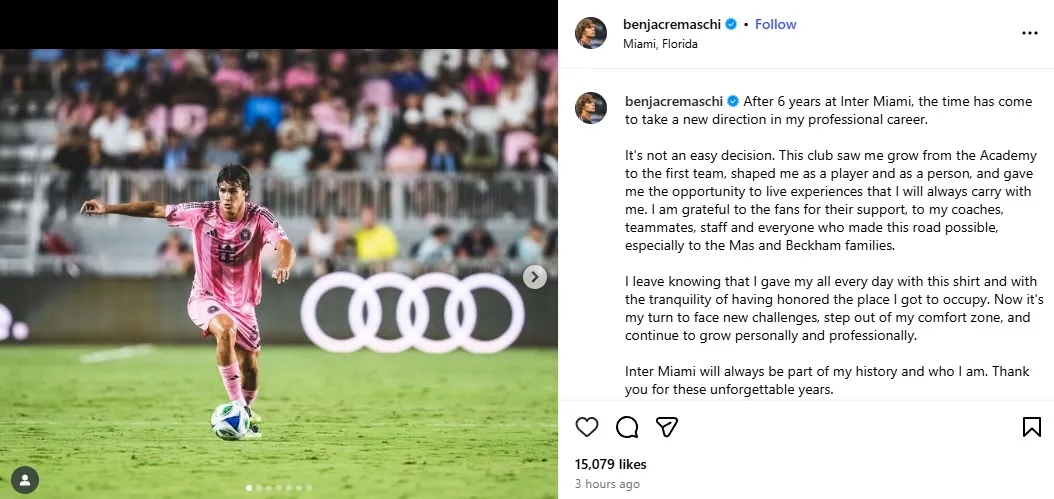
Task: Share the post via paper plane icon
Action: click(x=666, y=427)
